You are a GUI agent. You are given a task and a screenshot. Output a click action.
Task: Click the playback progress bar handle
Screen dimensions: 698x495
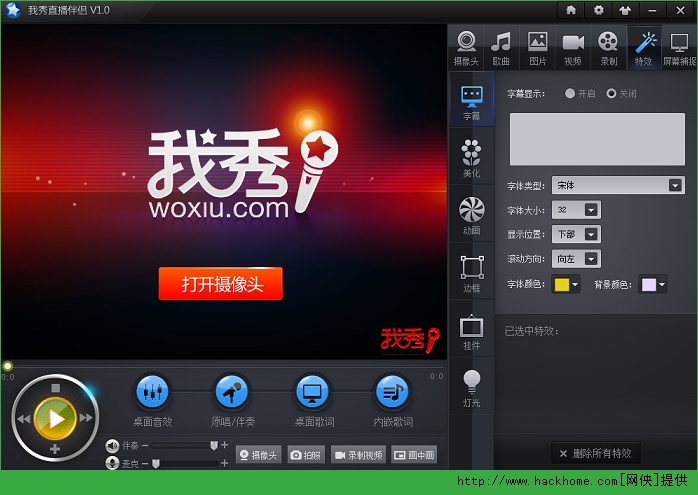(x=7, y=366)
